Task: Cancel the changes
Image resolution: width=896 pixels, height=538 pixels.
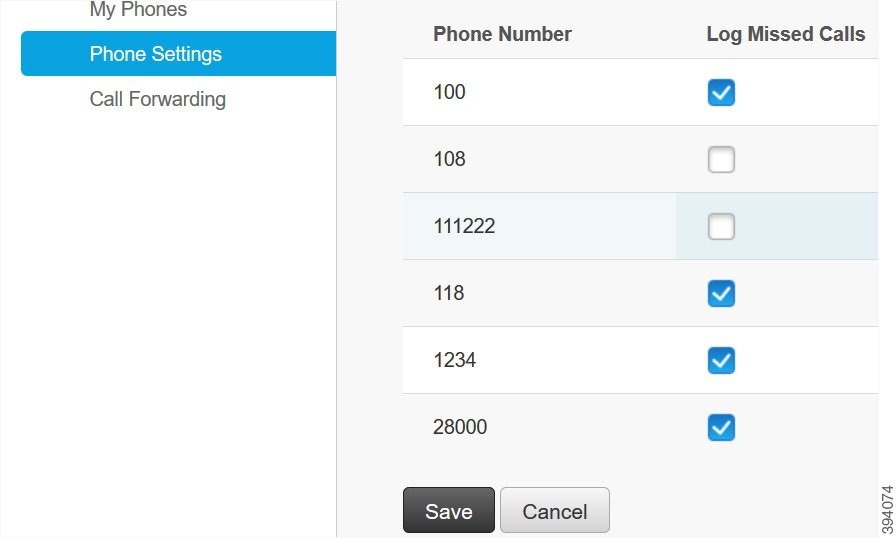Action: point(555,510)
